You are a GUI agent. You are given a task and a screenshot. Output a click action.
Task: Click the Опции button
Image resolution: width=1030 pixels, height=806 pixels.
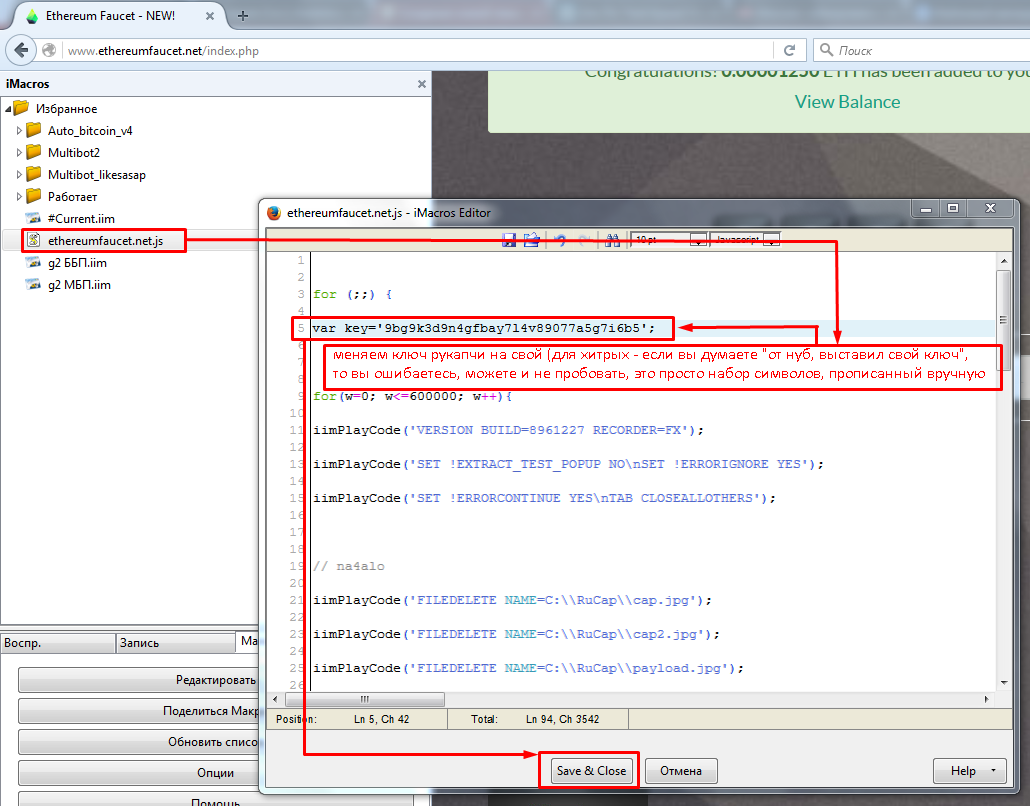tap(139, 772)
